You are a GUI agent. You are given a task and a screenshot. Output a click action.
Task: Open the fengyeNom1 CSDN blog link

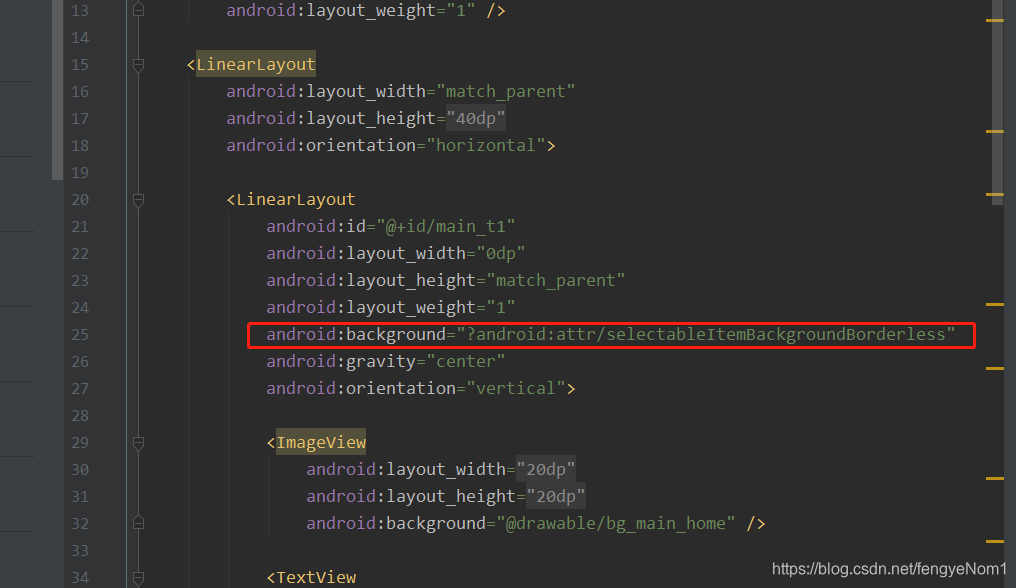coord(888,568)
